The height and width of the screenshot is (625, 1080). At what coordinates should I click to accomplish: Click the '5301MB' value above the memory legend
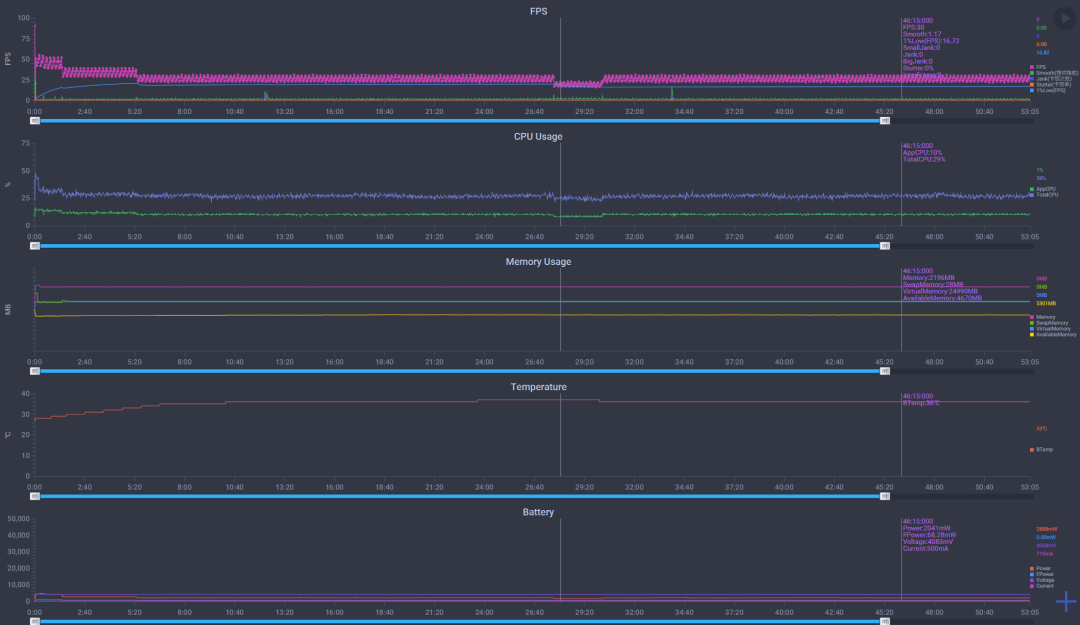click(x=1046, y=303)
